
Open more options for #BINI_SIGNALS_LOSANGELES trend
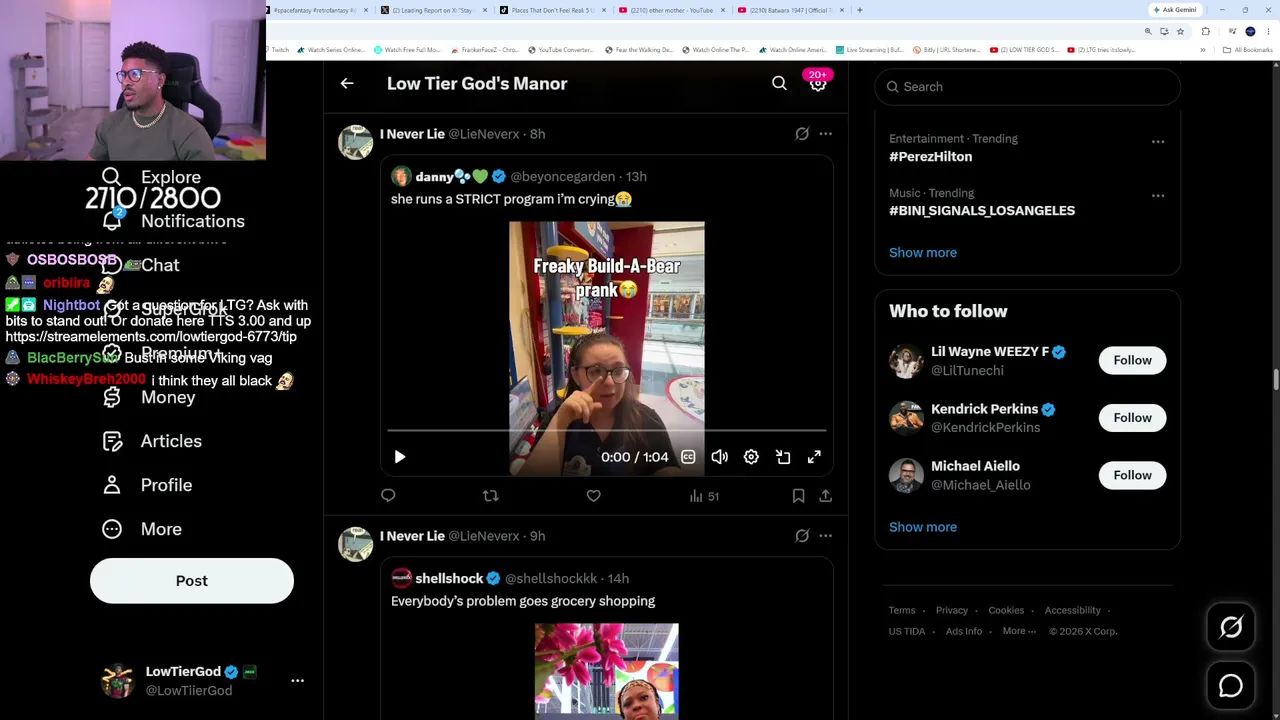click(x=1158, y=196)
